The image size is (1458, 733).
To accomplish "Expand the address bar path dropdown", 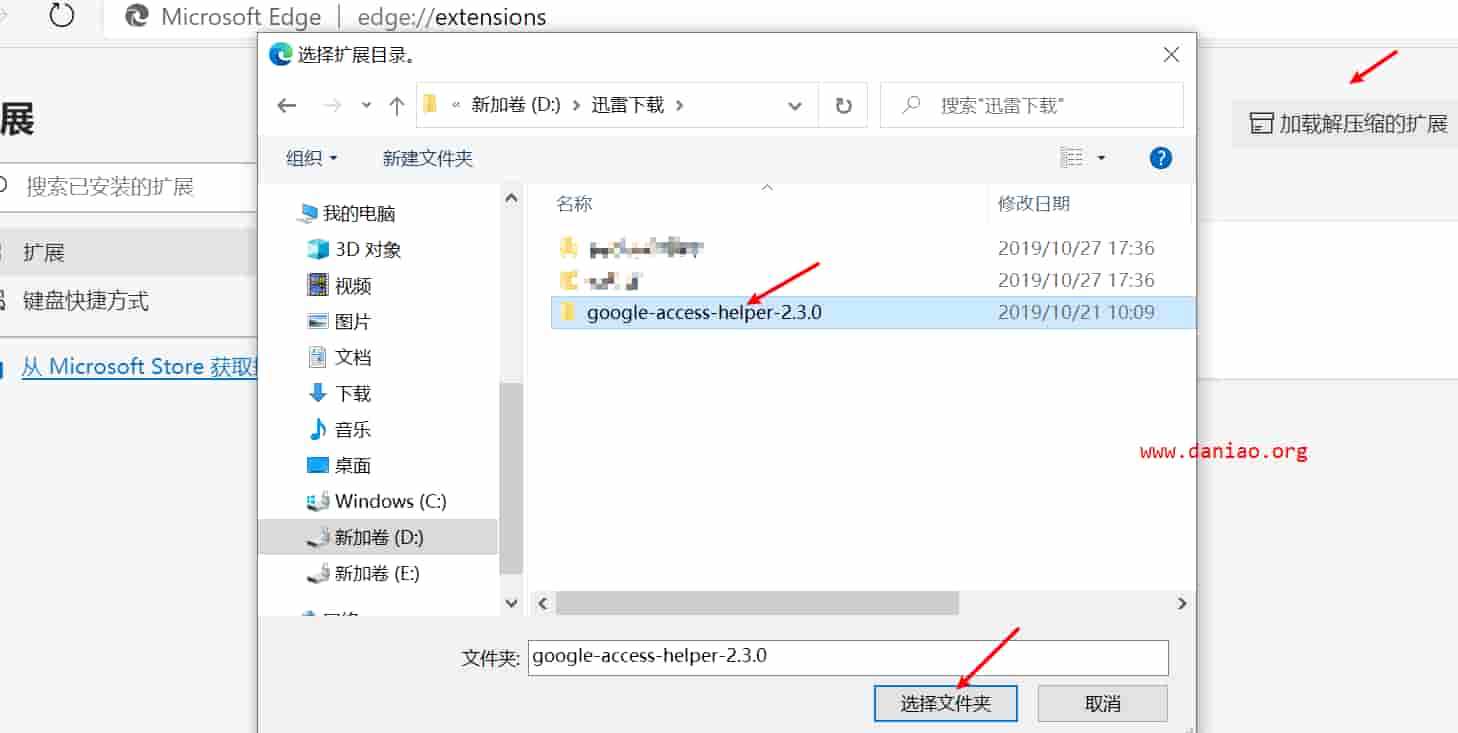I will click(x=795, y=106).
